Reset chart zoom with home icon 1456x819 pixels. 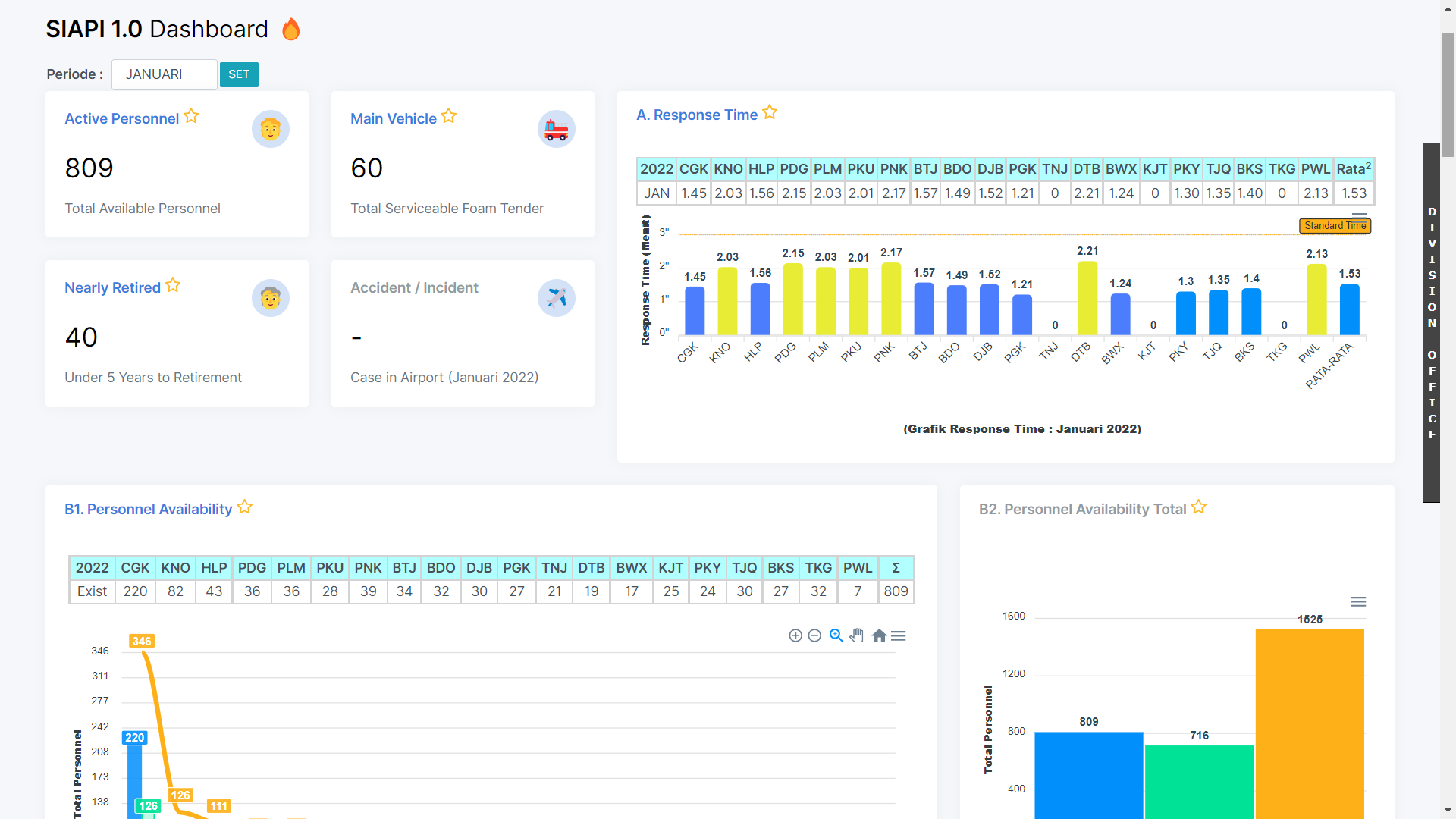(x=879, y=635)
